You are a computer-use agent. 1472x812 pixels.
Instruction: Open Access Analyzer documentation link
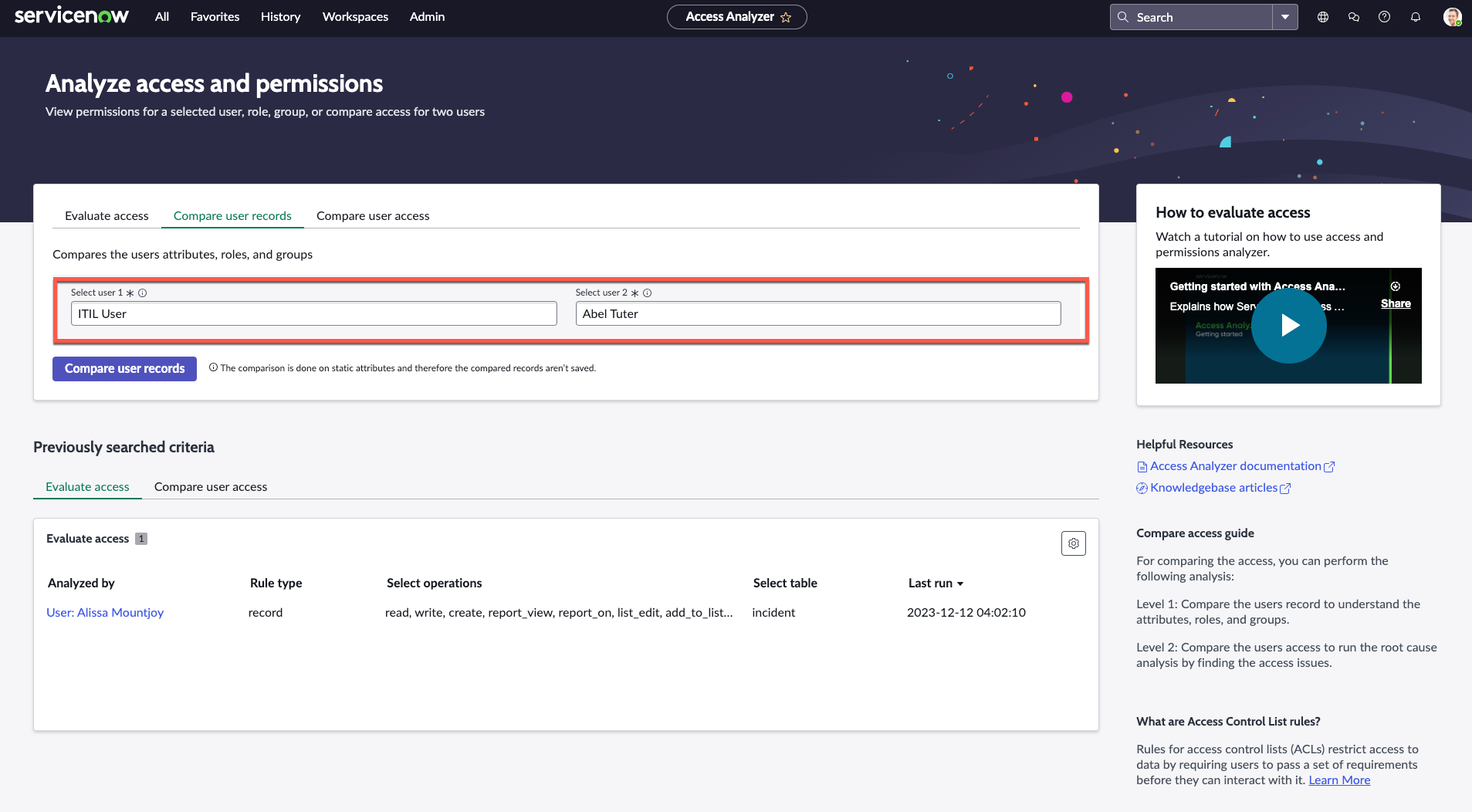(x=1235, y=466)
